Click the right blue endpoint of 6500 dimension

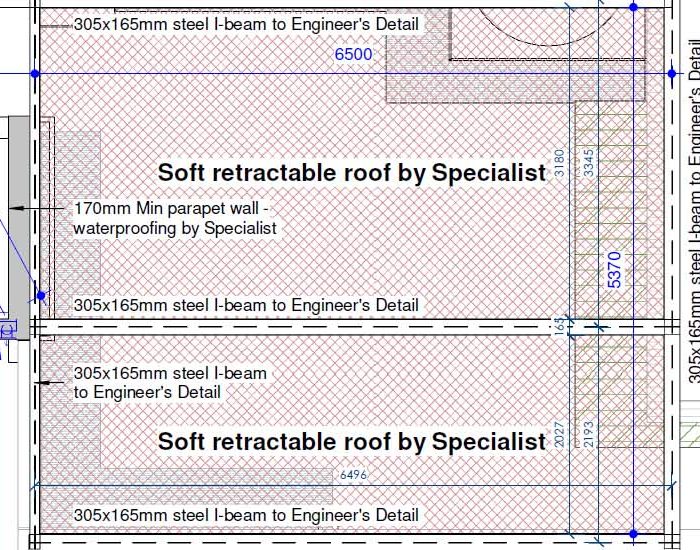(672, 74)
